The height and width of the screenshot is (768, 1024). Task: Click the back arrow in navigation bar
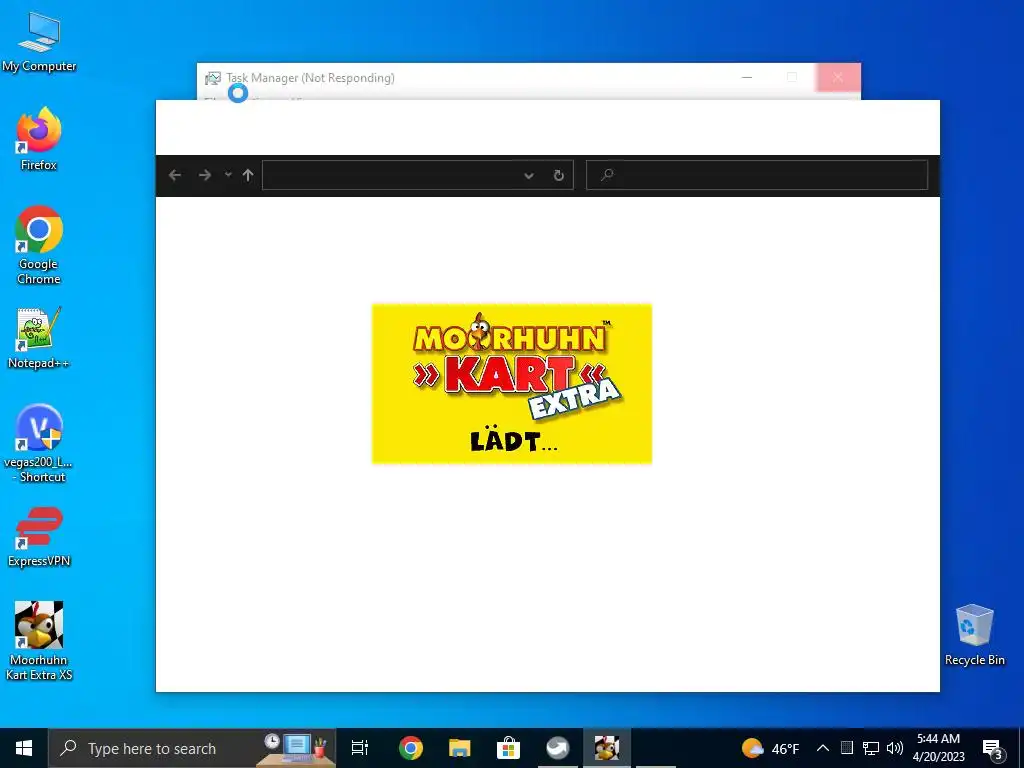click(x=174, y=175)
